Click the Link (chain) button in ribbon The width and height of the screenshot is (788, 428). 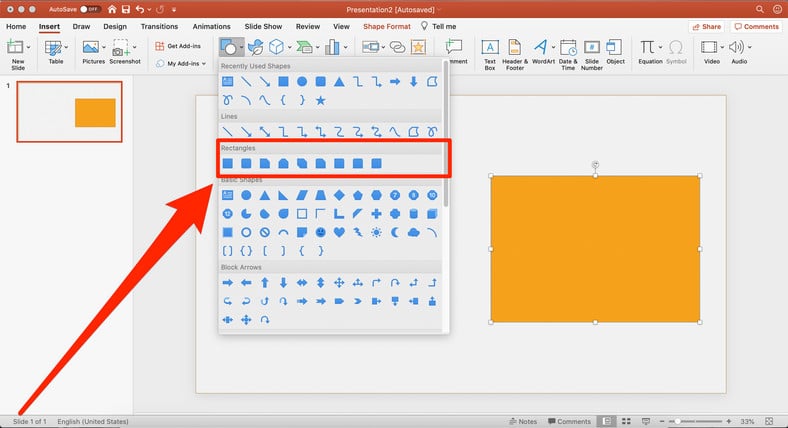pyautogui.click(x=398, y=47)
